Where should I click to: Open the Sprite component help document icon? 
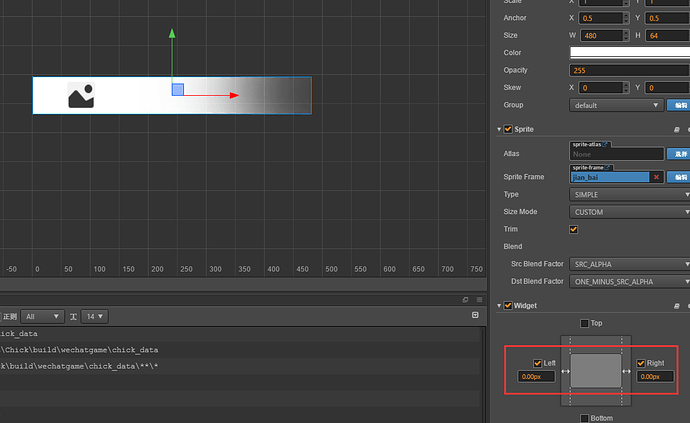[x=676, y=129]
